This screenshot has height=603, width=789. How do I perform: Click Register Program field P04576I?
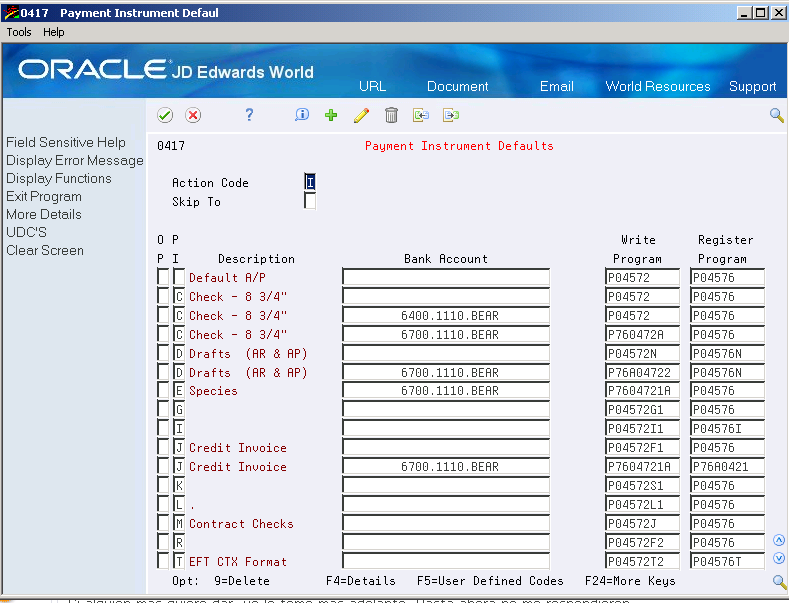727,428
